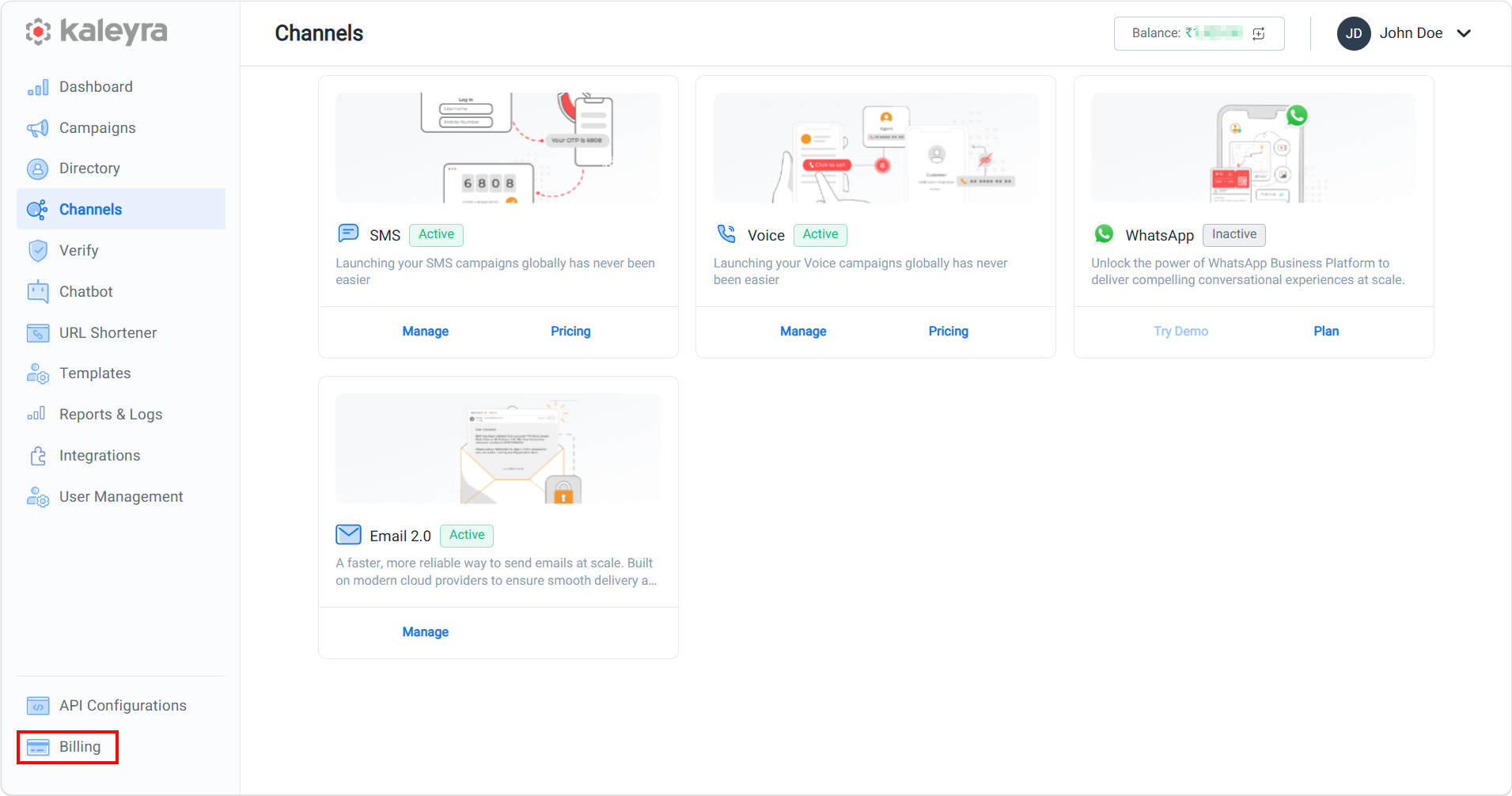Click the 'Launching your SMS campaigns' description
The image size is (1512, 796).
(x=495, y=271)
